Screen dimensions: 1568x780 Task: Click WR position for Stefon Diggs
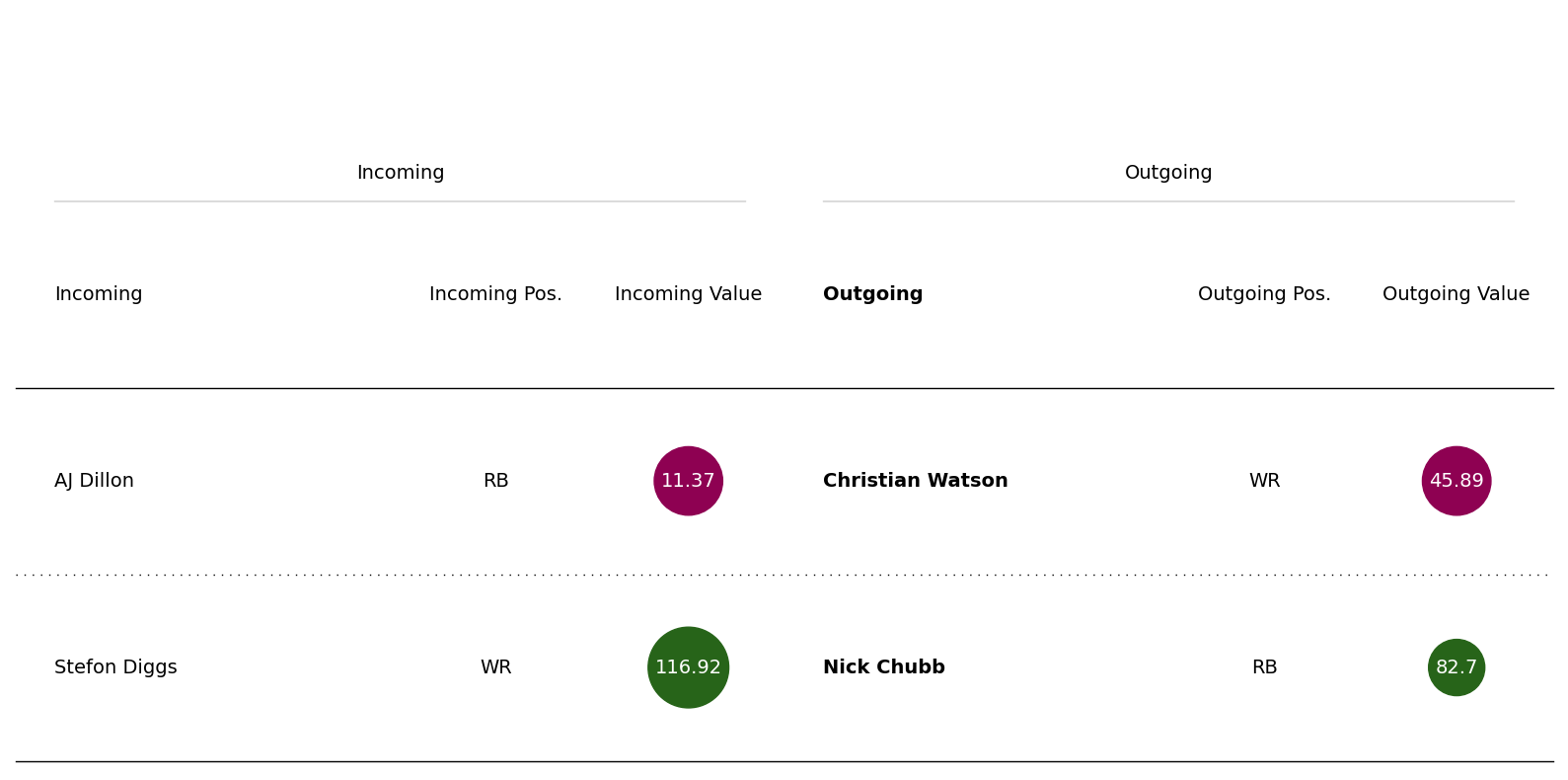pos(495,667)
